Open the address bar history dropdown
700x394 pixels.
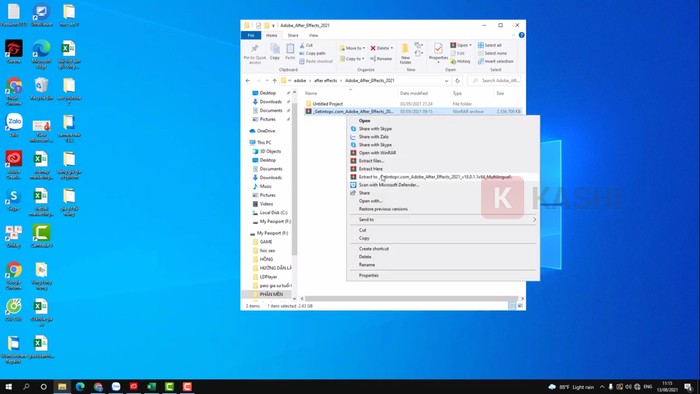446,81
